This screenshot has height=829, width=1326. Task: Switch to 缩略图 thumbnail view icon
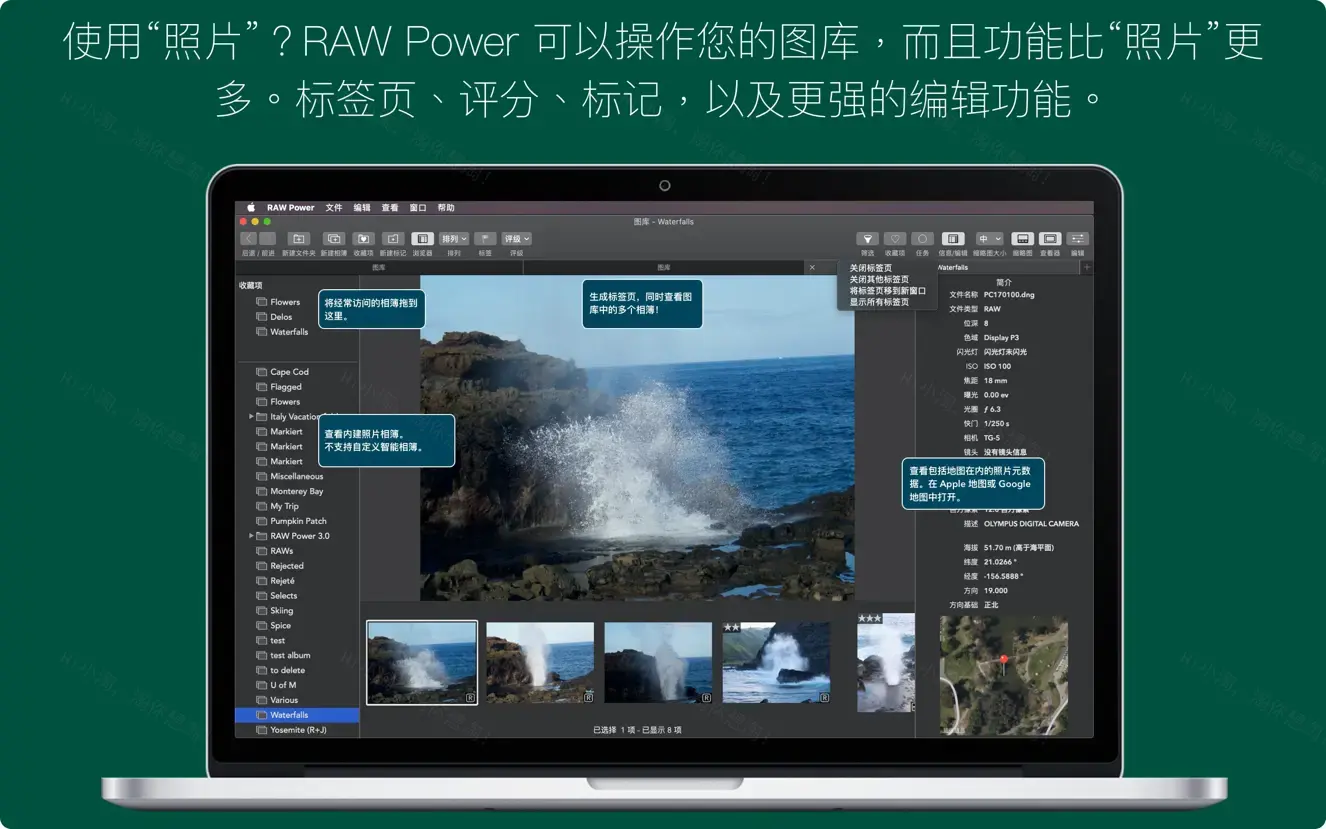[1023, 238]
